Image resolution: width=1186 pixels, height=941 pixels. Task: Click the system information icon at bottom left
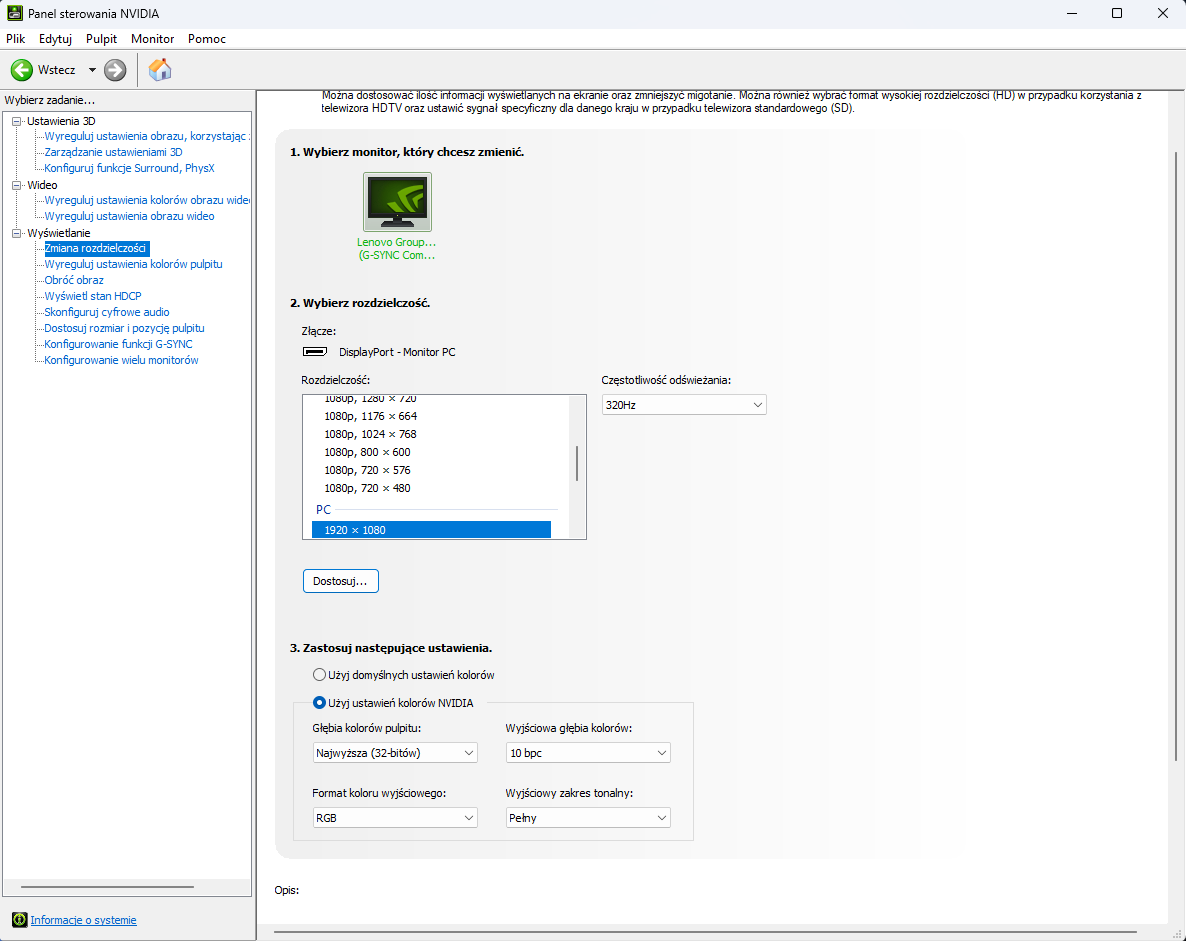19,920
